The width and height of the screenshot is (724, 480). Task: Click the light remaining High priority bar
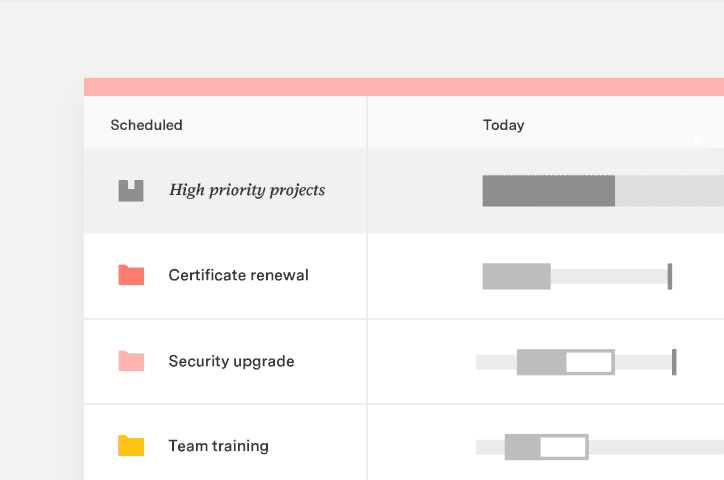coord(668,190)
